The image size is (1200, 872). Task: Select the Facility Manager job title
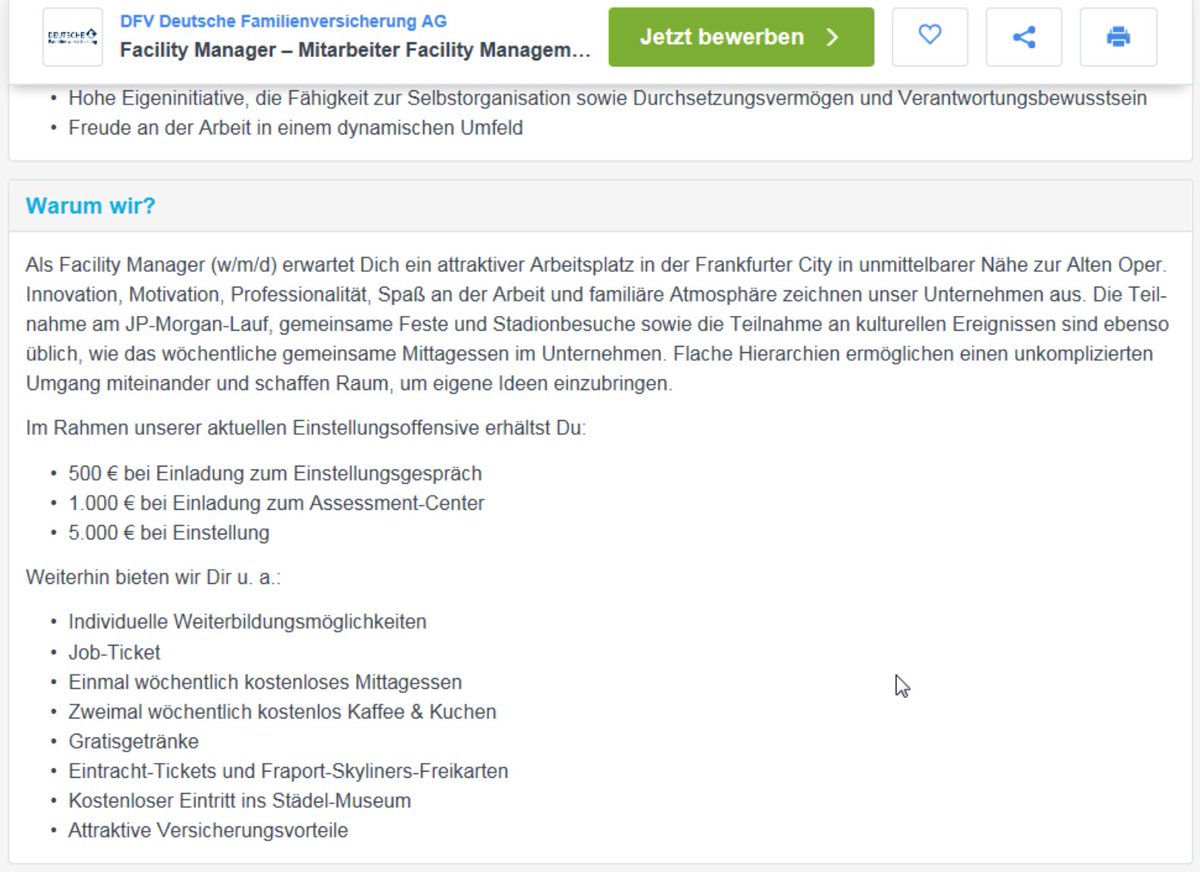click(x=355, y=50)
